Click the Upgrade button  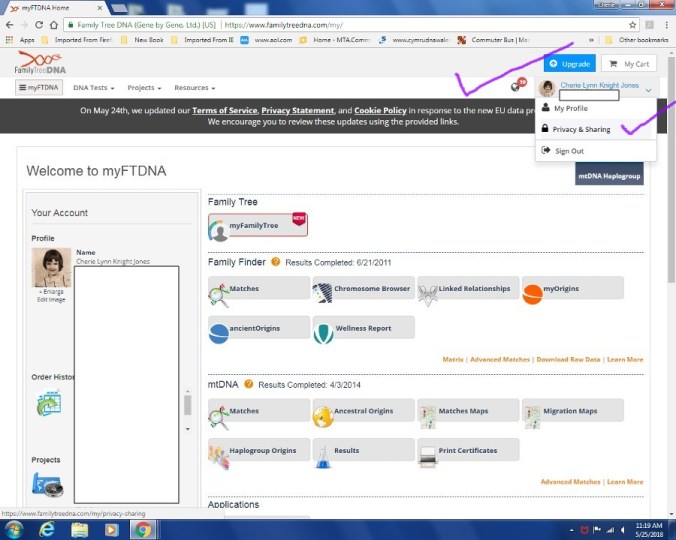[x=570, y=64]
